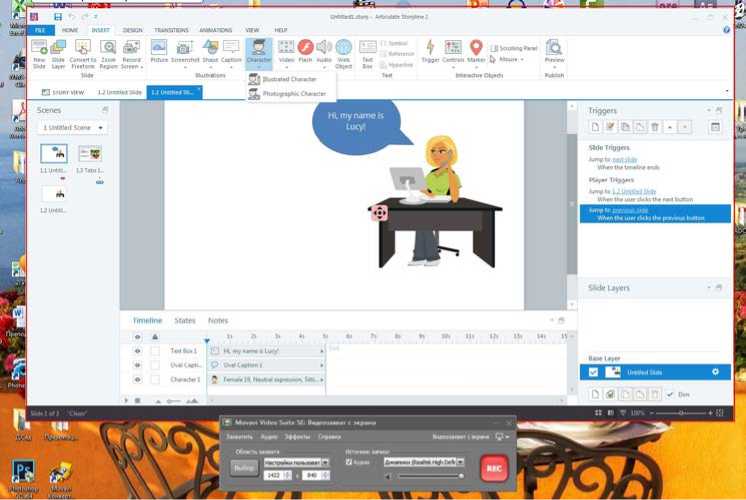
Task: Save the project with the floppy icon
Action: (x=58, y=17)
